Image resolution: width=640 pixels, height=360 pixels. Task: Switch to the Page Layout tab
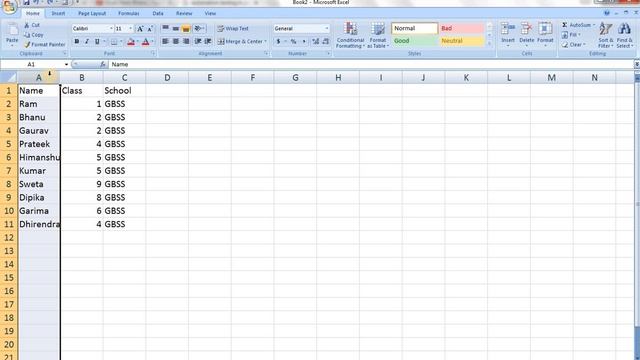pyautogui.click(x=92, y=13)
